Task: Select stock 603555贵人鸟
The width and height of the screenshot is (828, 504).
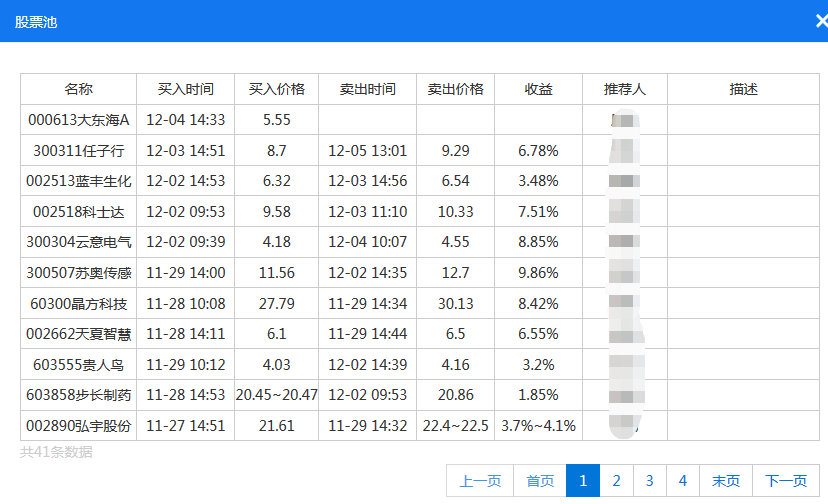Action: coord(79,365)
